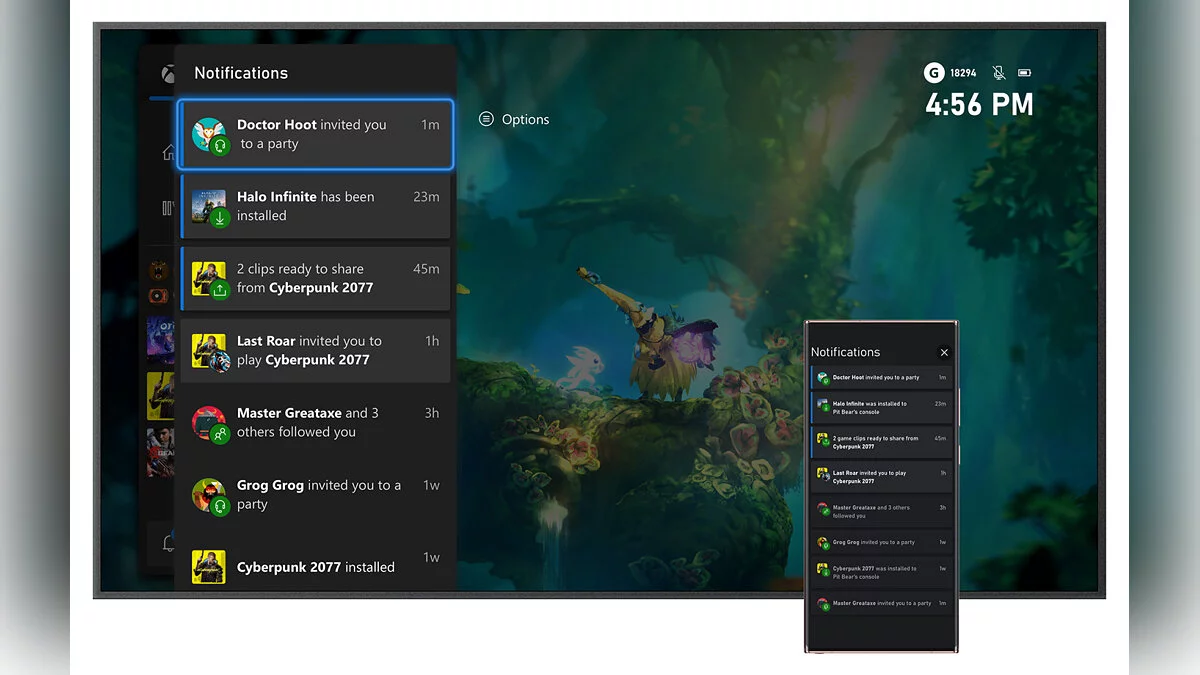Click the Cyberpunk 2077 installed game icon
The width and height of the screenshot is (1200, 675).
208,566
